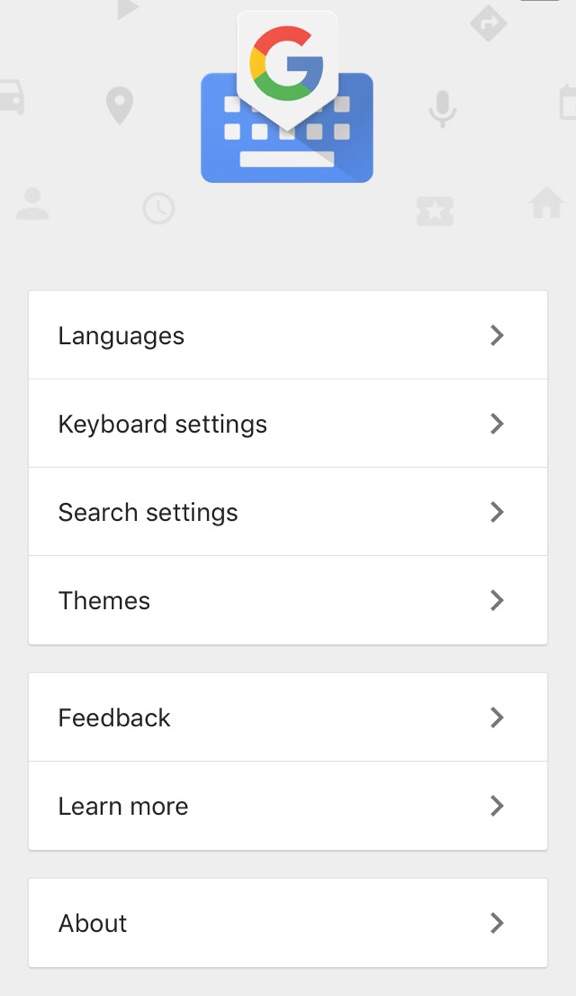Open Keyboard settings
Screen dimensions: 576x996
pyautogui.click(x=288, y=424)
